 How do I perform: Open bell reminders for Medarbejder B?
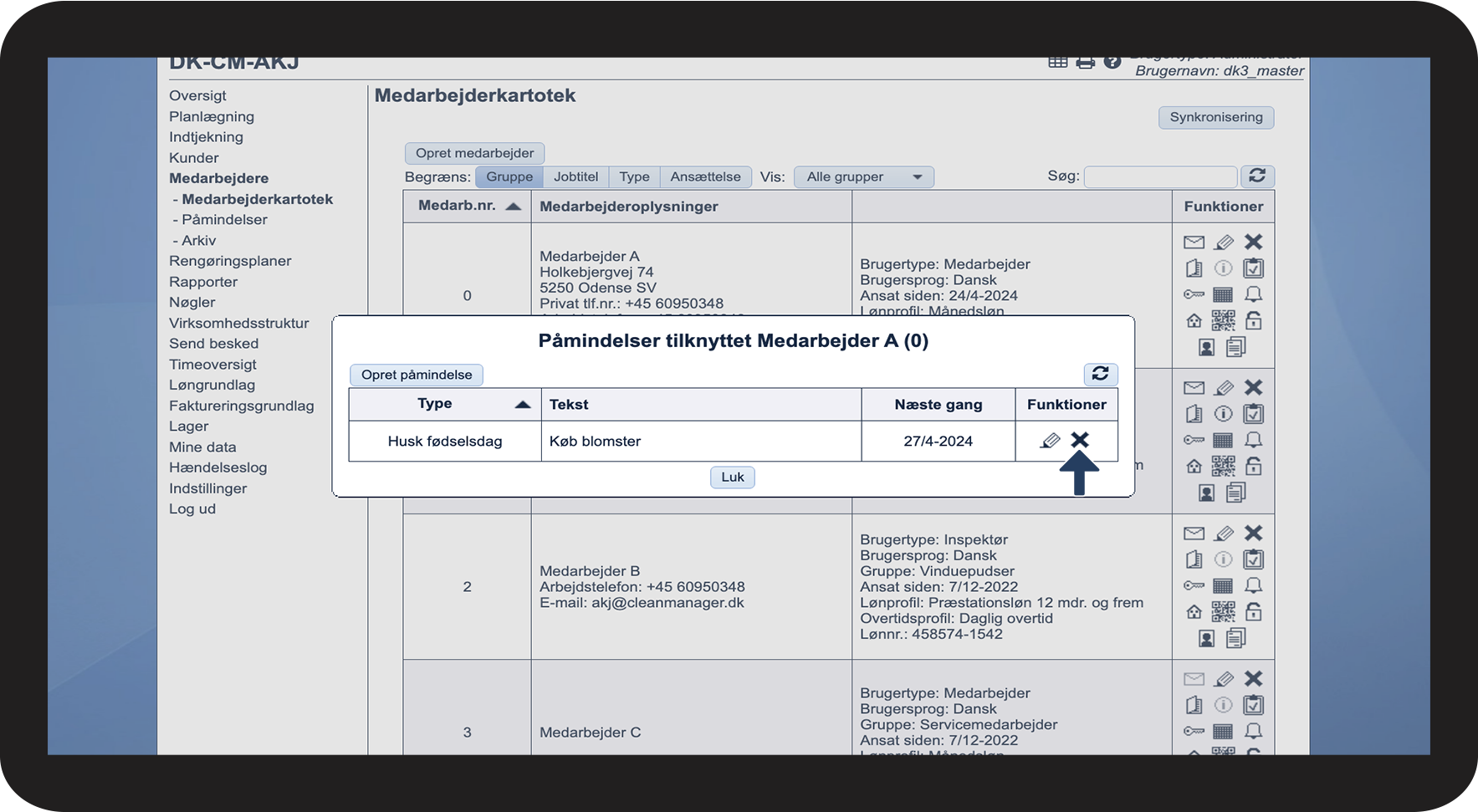click(x=1253, y=585)
